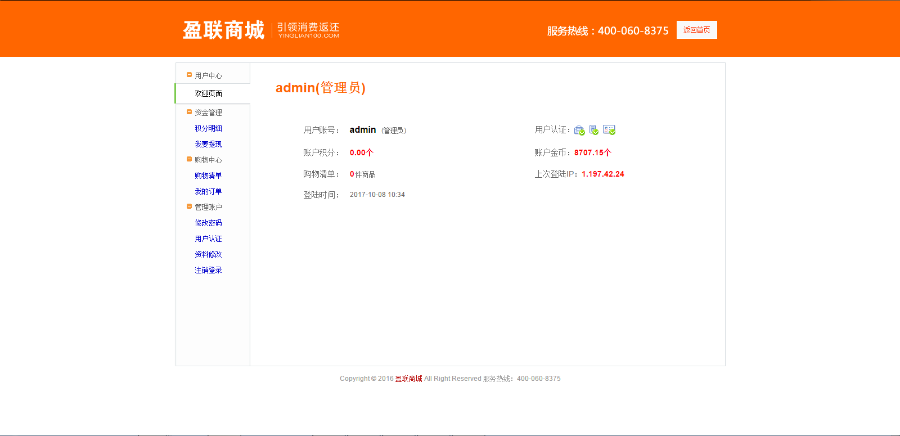Click the 盈联商城 logo in header

coord(223,30)
